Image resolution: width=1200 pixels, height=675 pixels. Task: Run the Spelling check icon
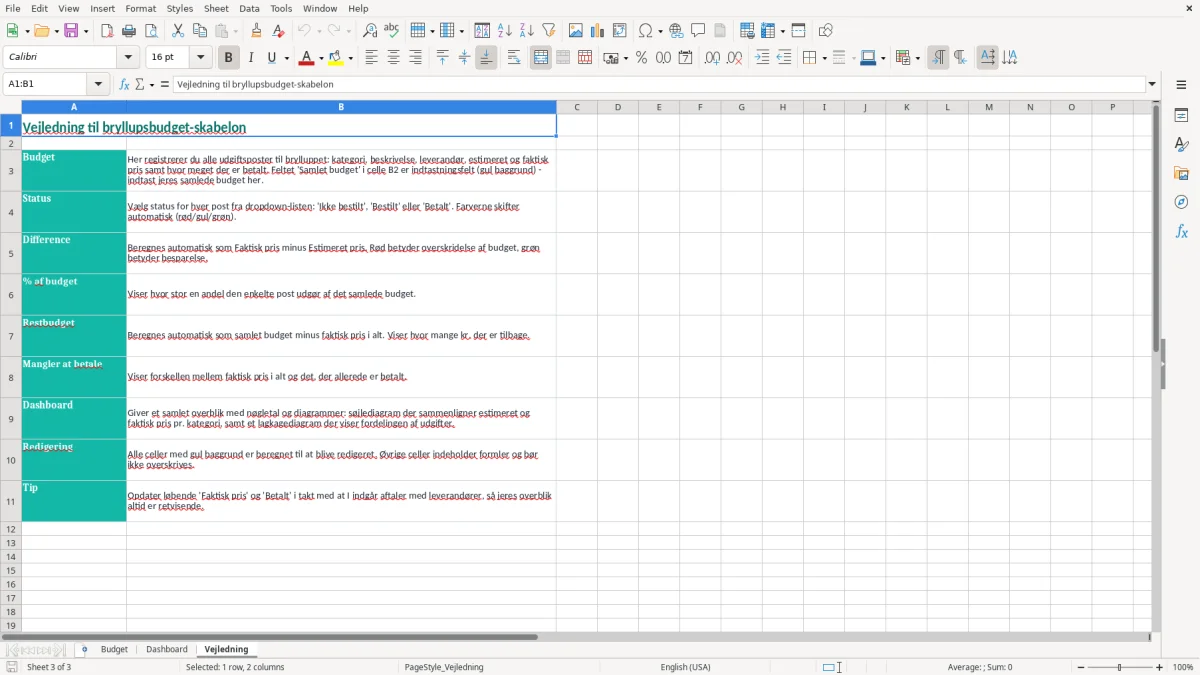[x=391, y=31]
